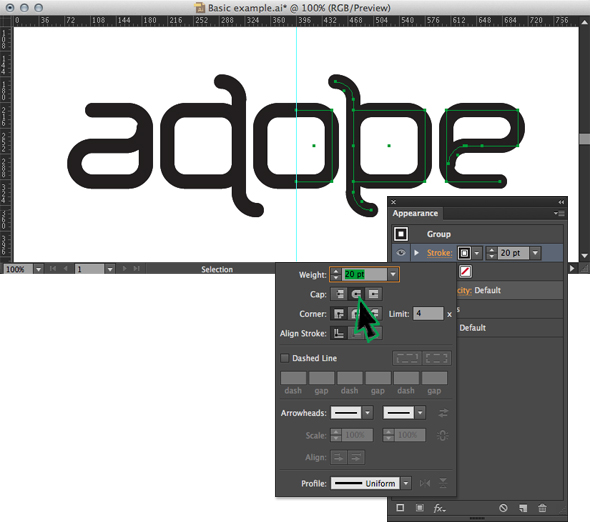This screenshot has height=522, width=590.
Task: Click the second arrowhead Align icon
Action: coord(356,457)
